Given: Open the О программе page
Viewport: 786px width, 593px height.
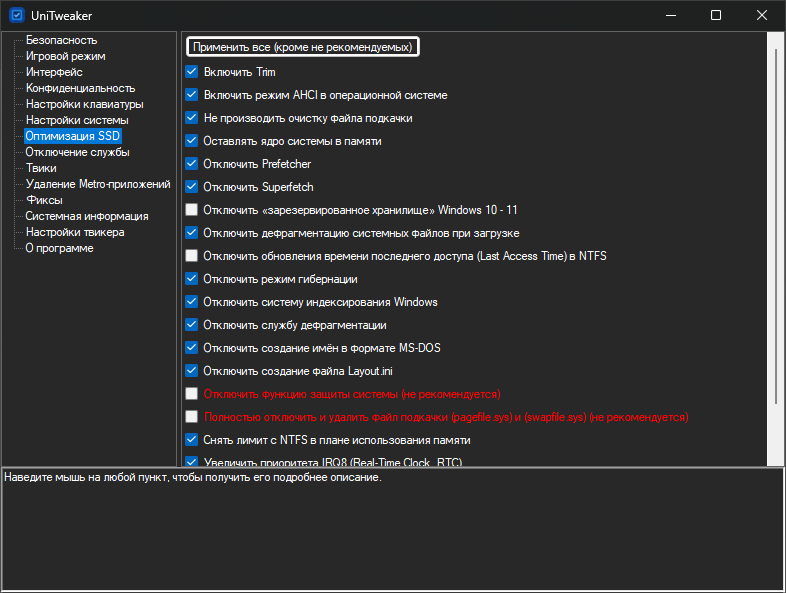Looking at the screenshot, I should pyautogui.click(x=59, y=248).
